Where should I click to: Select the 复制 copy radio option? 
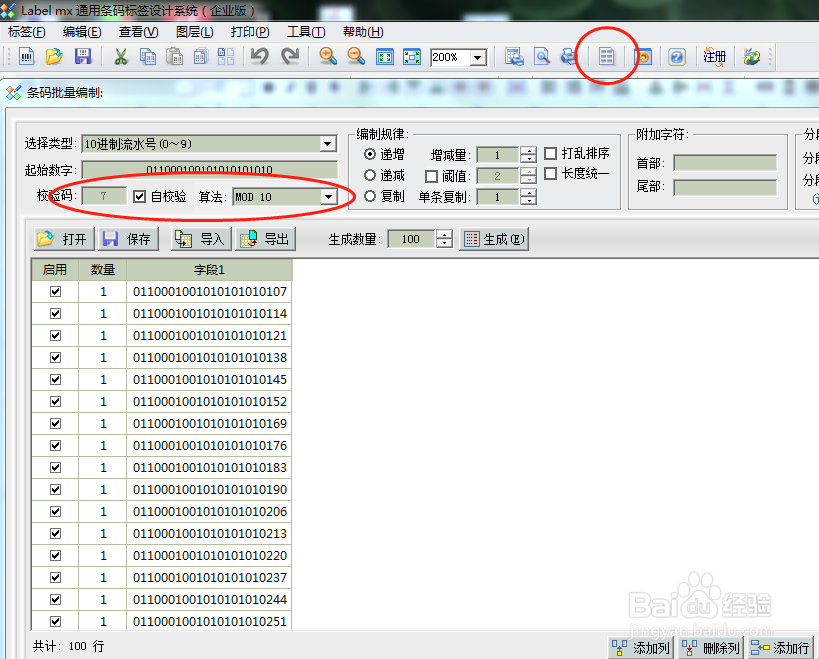370,196
